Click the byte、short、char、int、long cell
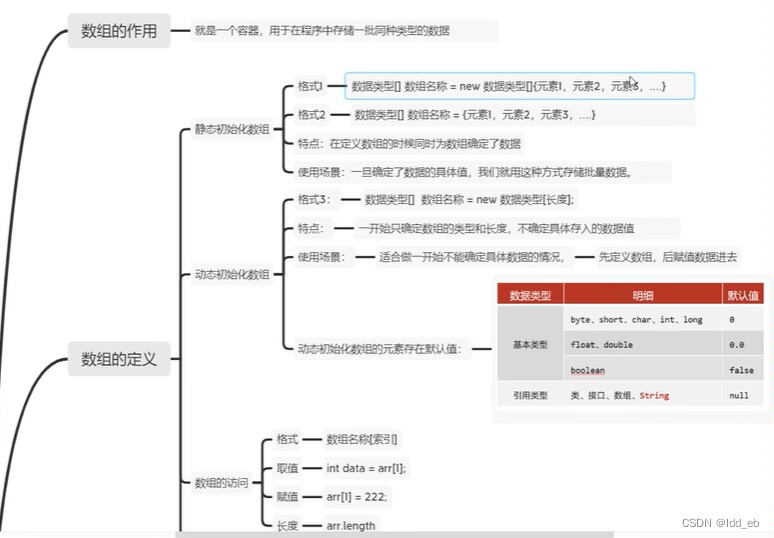Screen dimensions: 774x538 [643, 319]
